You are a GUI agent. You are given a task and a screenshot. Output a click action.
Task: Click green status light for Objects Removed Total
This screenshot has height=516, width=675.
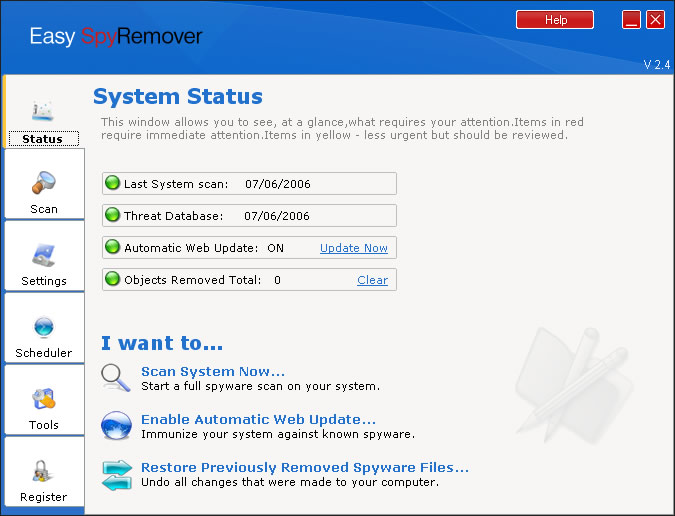pyautogui.click(x=112, y=278)
